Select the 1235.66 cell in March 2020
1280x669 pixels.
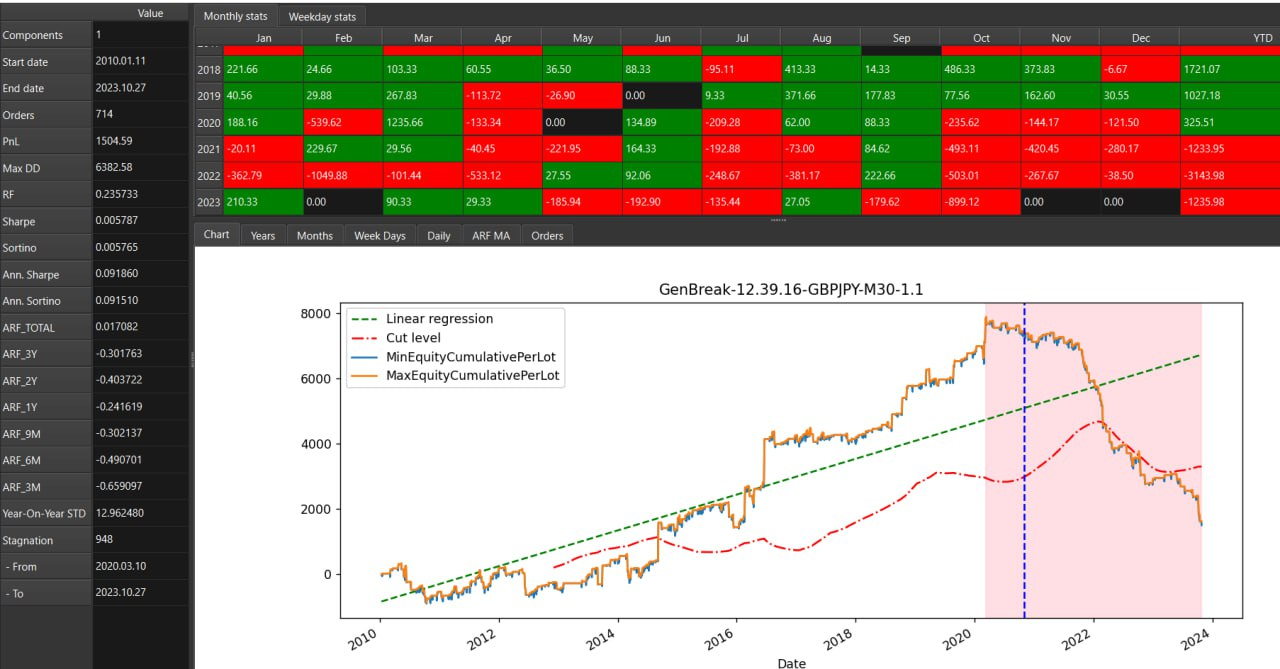click(422, 123)
